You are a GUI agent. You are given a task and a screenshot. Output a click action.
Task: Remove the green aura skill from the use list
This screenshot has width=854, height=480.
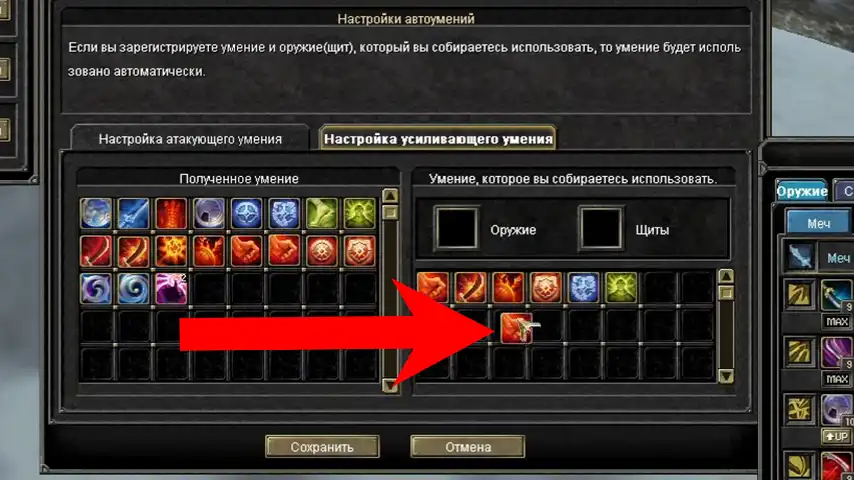pos(621,287)
